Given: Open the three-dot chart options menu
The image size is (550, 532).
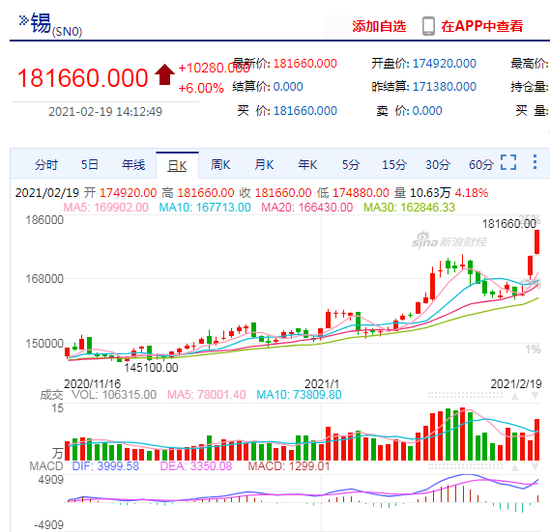Looking at the screenshot, I should pyautogui.click(x=535, y=162).
